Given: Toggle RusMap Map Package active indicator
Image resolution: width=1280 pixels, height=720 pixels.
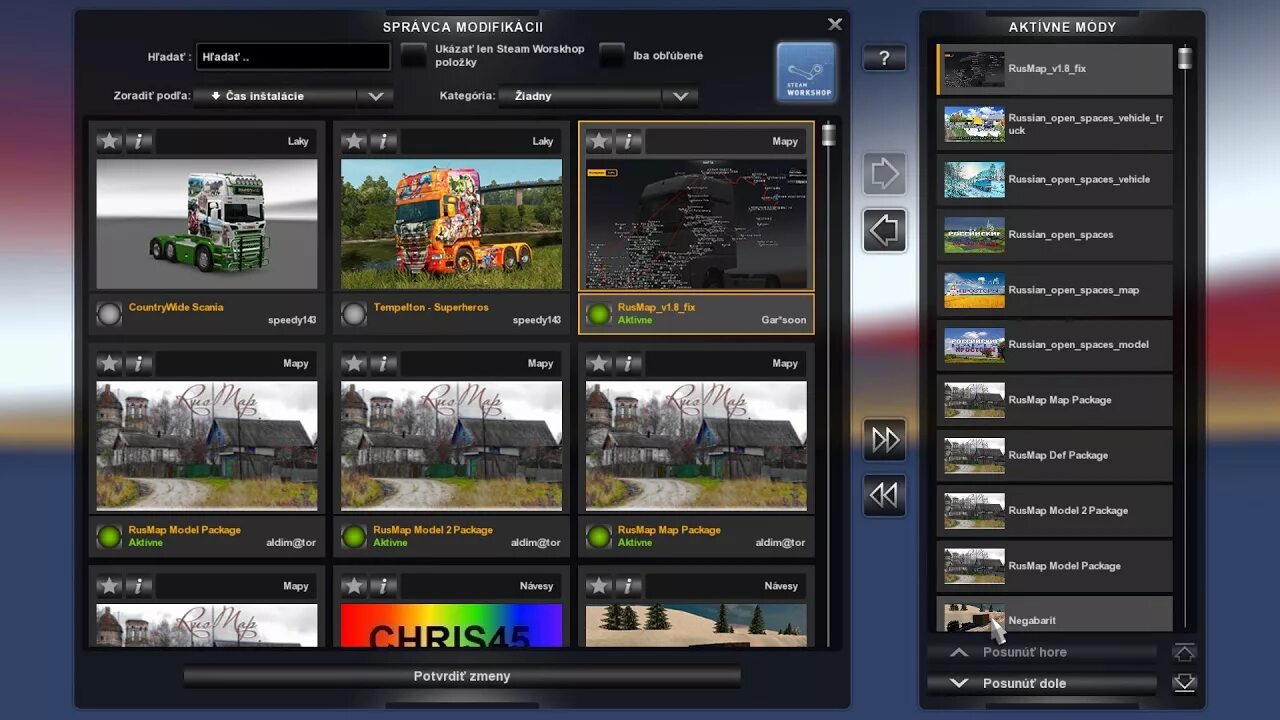Looking at the screenshot, I should (x=599, y=537).
